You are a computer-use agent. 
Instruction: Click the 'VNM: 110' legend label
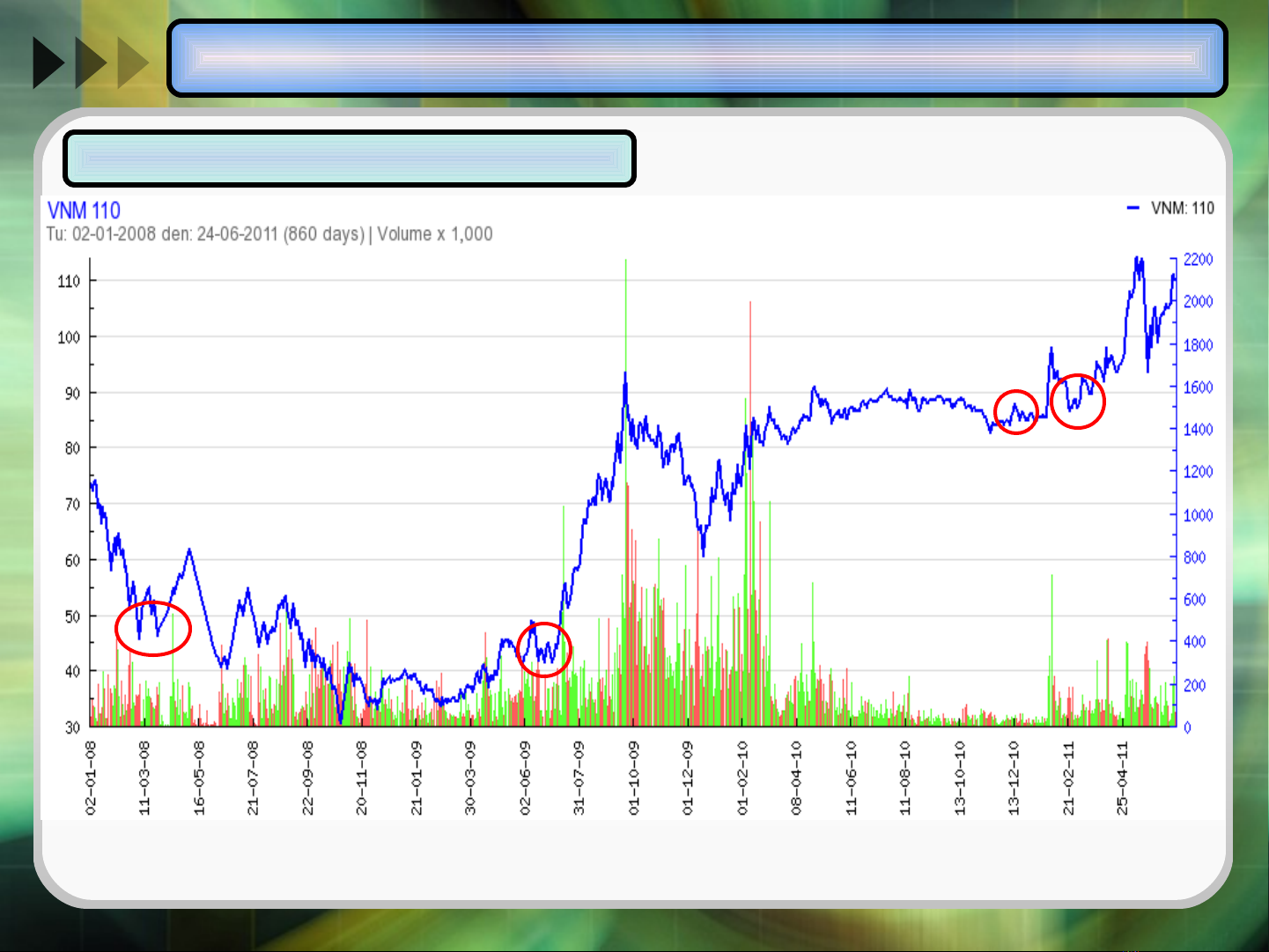pos(1182,208)
